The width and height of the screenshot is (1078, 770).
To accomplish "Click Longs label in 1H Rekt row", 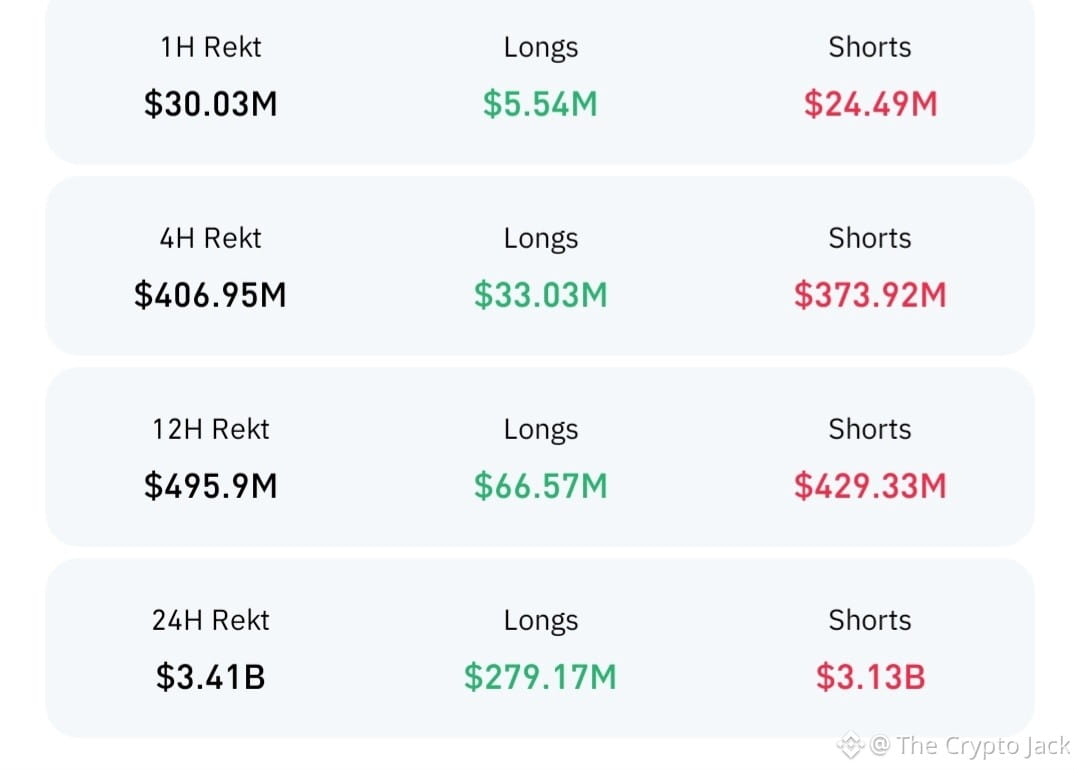I will [x=540, y=48].
